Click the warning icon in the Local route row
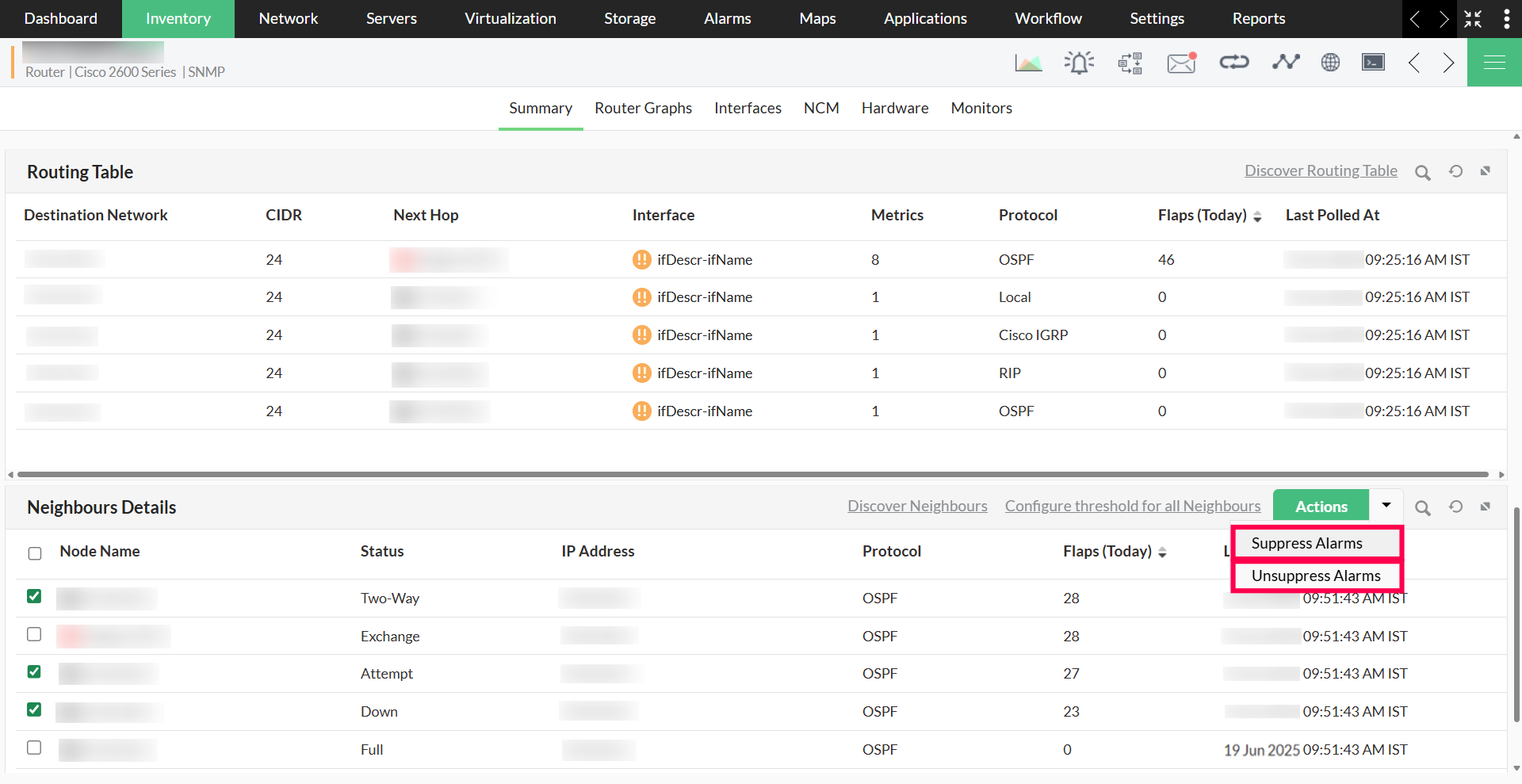Image resolution: width=1522 pixels, height=784 pixels. [x=642, y=297]
